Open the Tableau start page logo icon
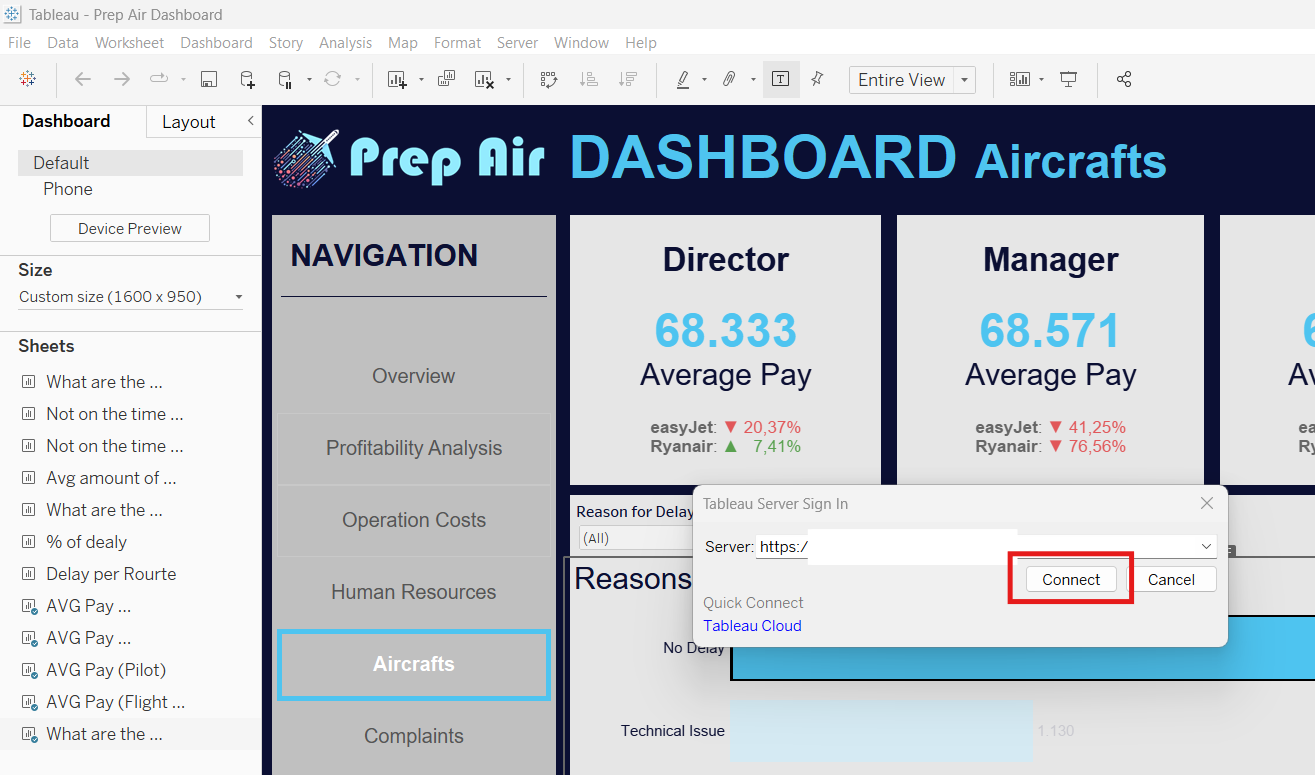Screen dimensions: 1315x775 (28, 79)
